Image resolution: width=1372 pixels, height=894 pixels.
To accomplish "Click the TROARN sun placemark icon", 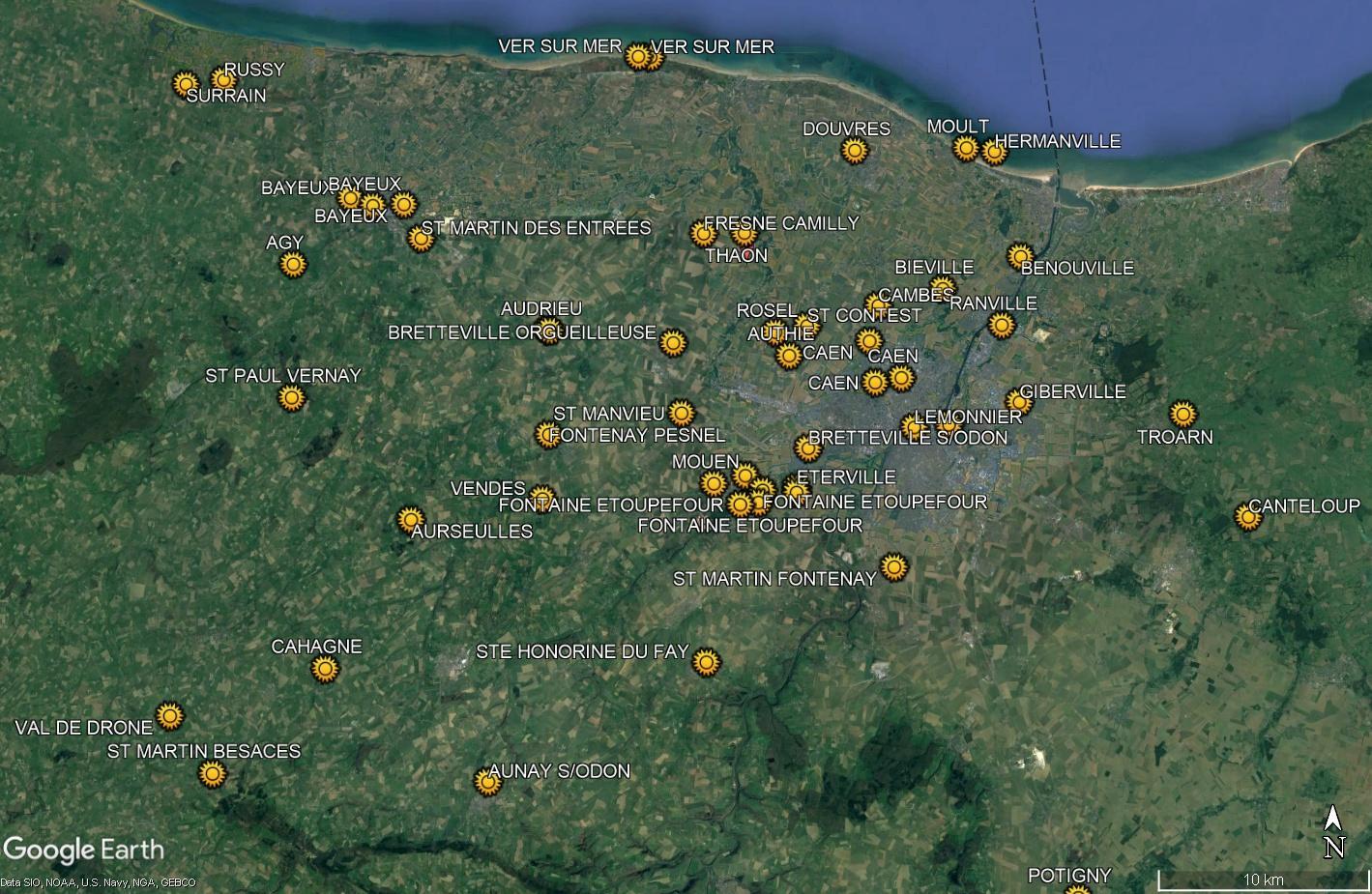I will [x=1182, y=415].
